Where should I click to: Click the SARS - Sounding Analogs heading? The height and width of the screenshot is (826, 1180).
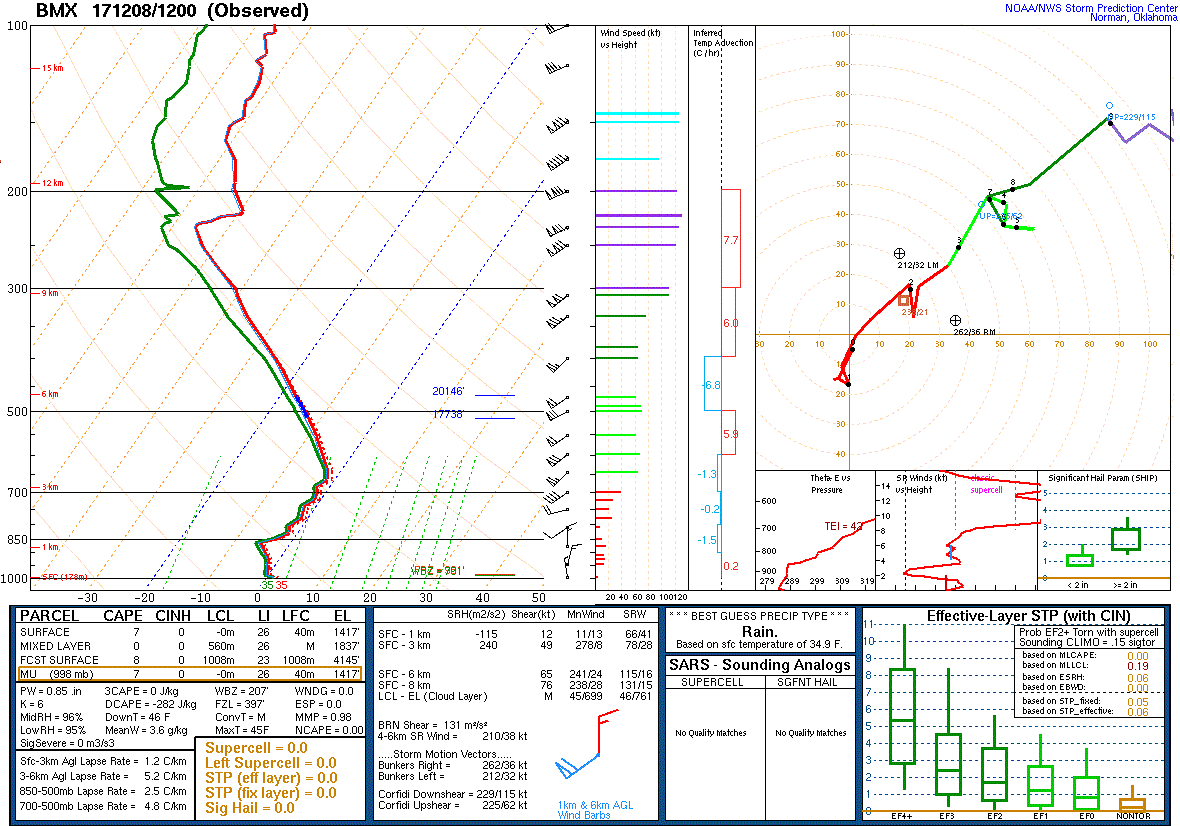(759, 665)
